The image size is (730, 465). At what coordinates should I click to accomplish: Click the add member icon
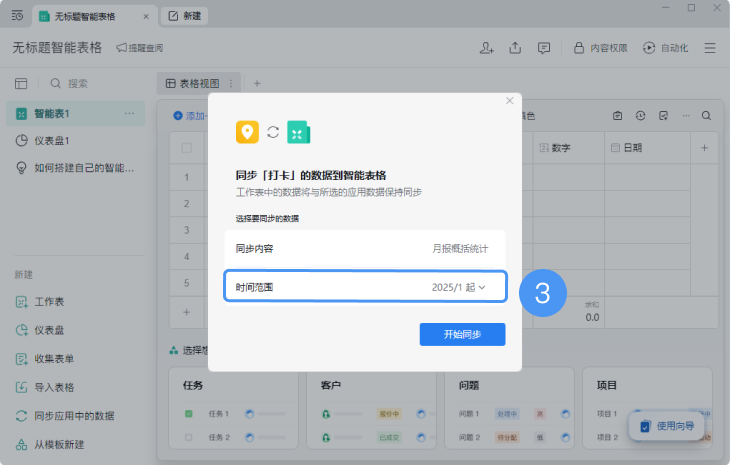(x=487, y=48)
